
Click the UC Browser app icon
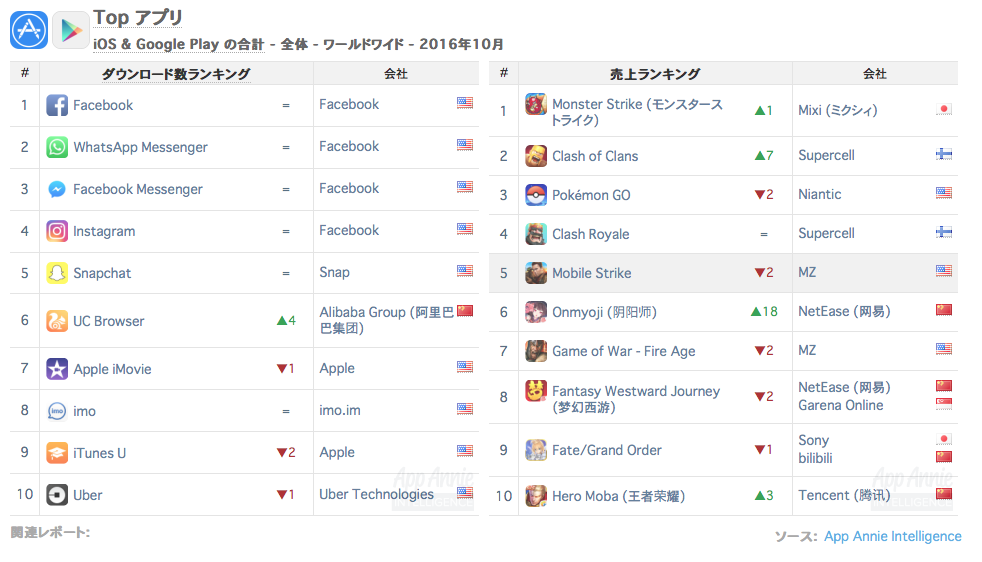pyautogui.click(x=57, y=321)
